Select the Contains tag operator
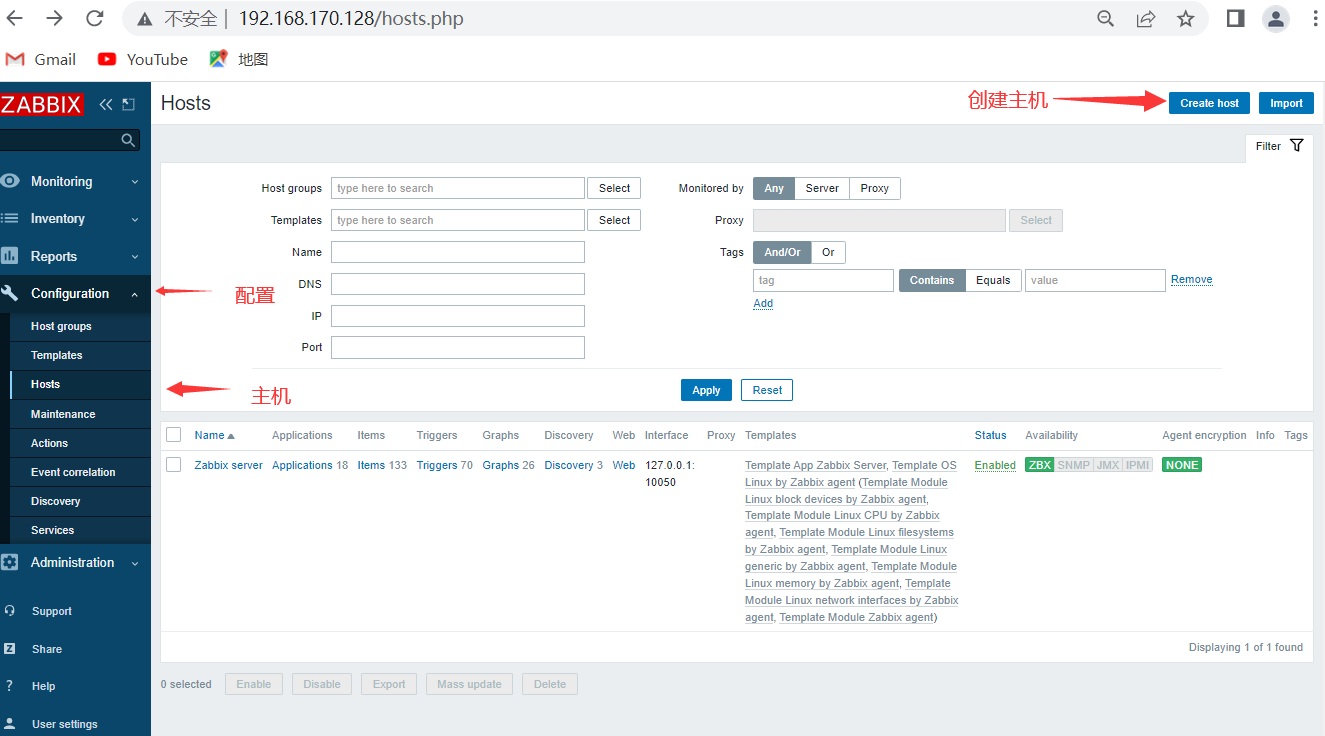The image size is (1325, 736). (932, 280)
